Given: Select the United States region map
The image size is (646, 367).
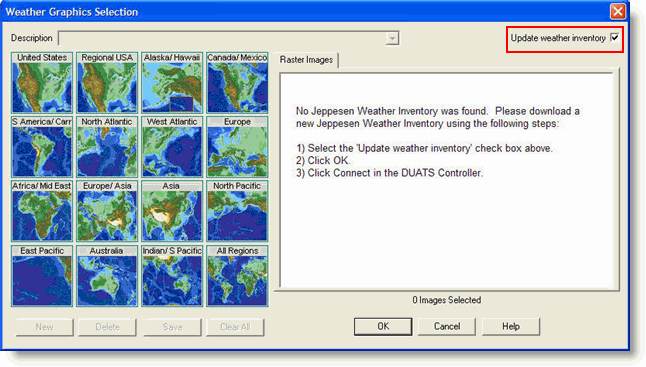Looking at the screenshot, I should point(42,83).
